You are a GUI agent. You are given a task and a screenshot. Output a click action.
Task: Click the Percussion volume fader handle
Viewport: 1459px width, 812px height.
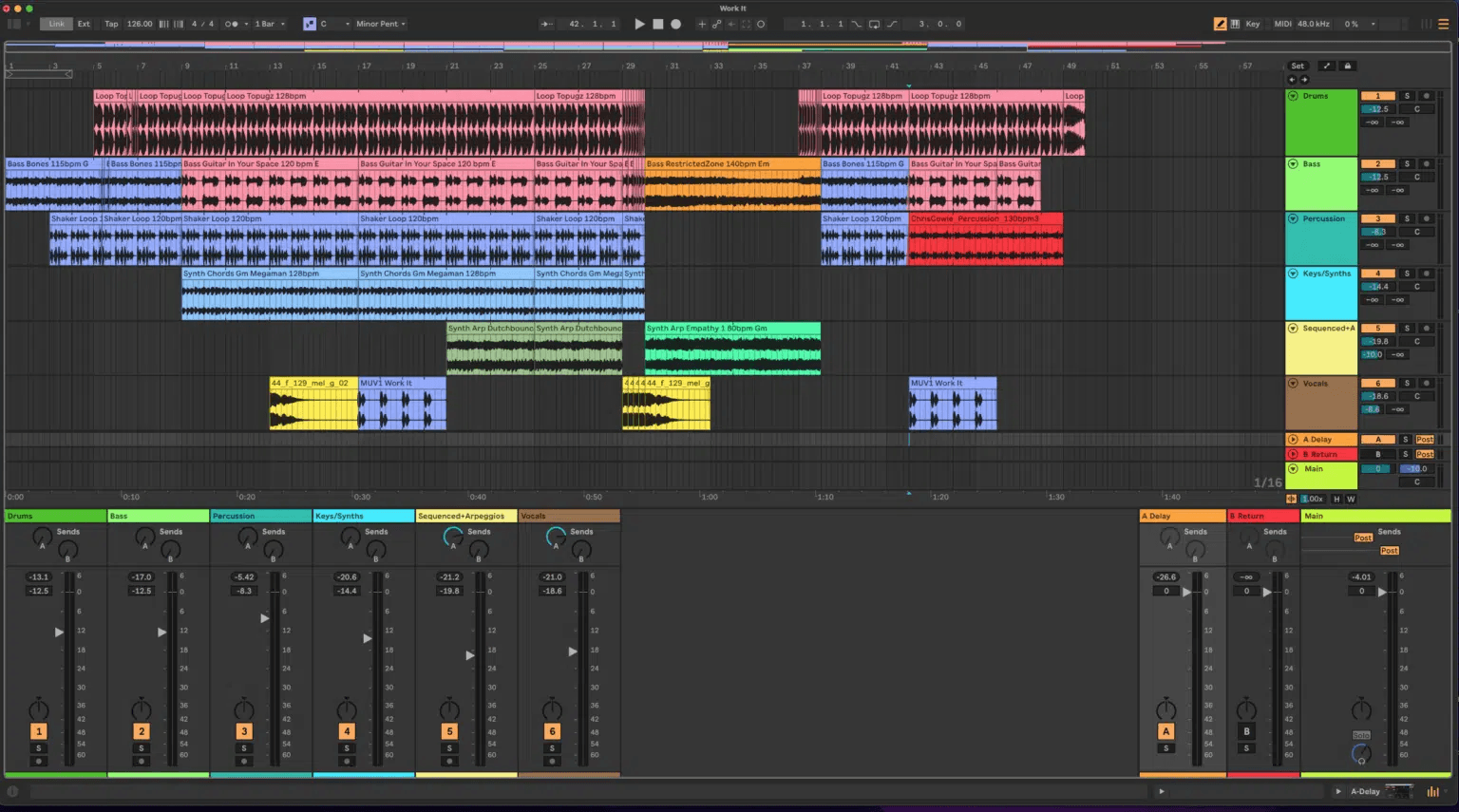[264, 618]
